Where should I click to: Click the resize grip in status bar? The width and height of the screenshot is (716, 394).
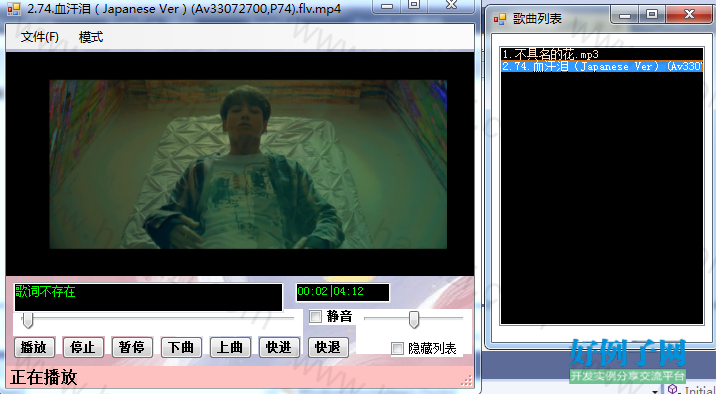click(x=467, y=381)
